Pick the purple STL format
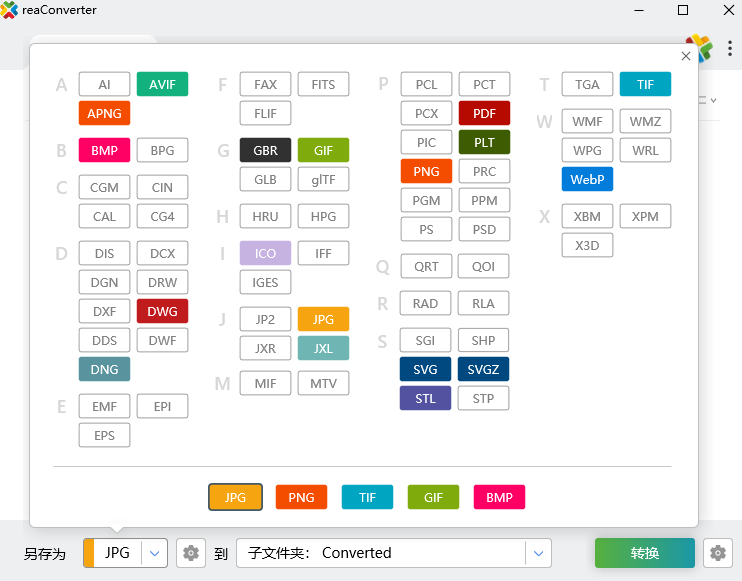Image resolution: width=742 pixels, height=581 pixels. point(425,398)
